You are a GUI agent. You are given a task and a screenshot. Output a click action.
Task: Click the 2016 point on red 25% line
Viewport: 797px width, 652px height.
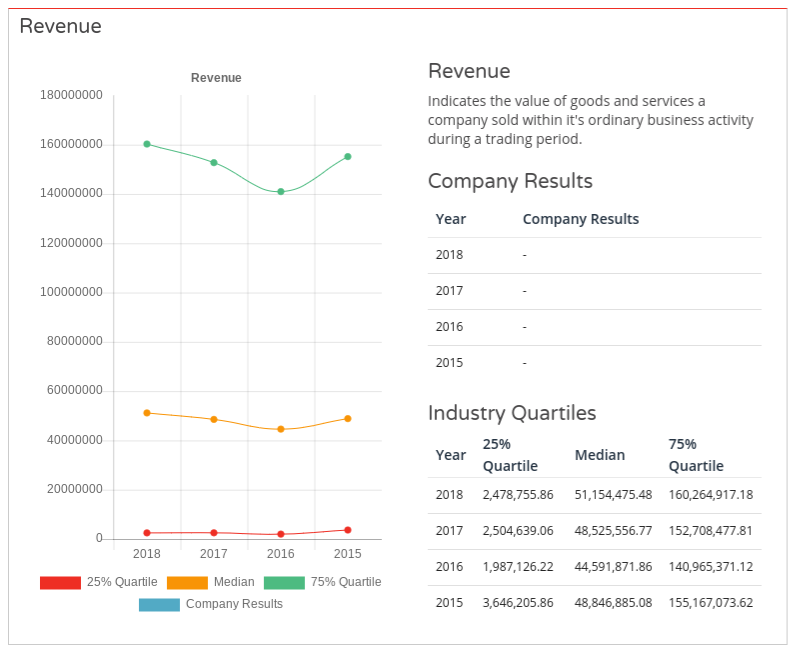281,534
